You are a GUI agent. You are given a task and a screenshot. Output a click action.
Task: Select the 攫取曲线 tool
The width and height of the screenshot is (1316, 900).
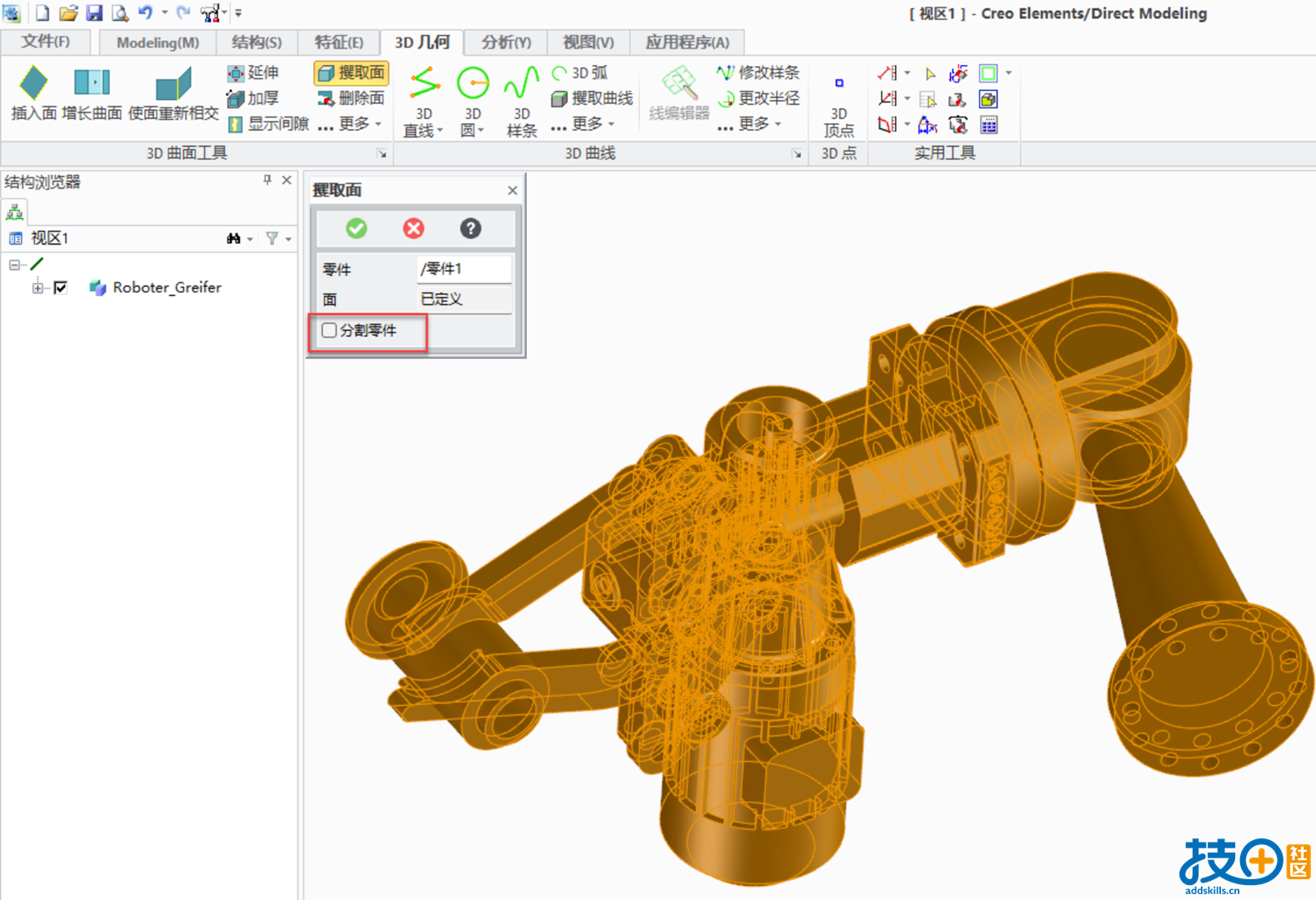click(593, 98)
